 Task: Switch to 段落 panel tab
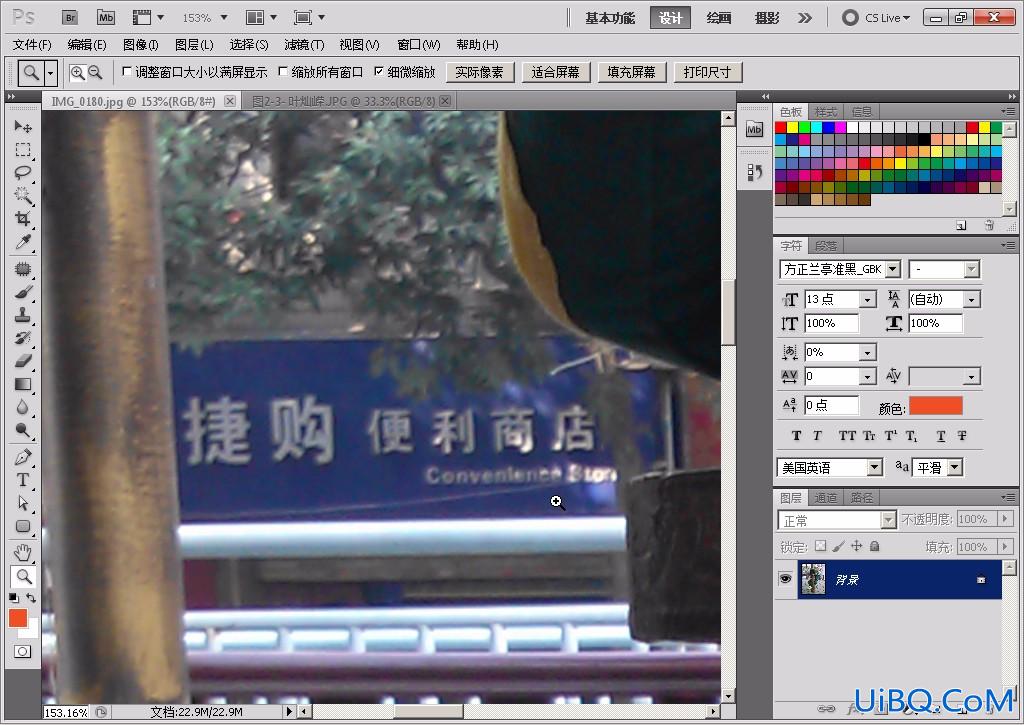coord(825,246)
